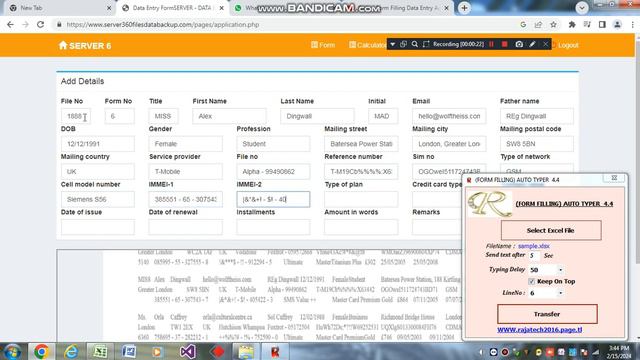Bookmark this page with the star icon

click(x=553, y=24)
